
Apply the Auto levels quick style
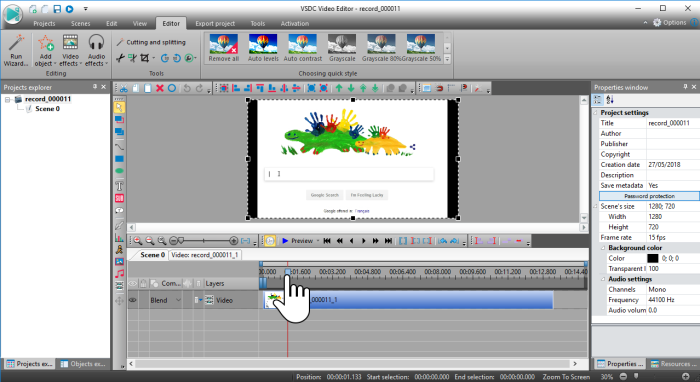pos(263,48)
